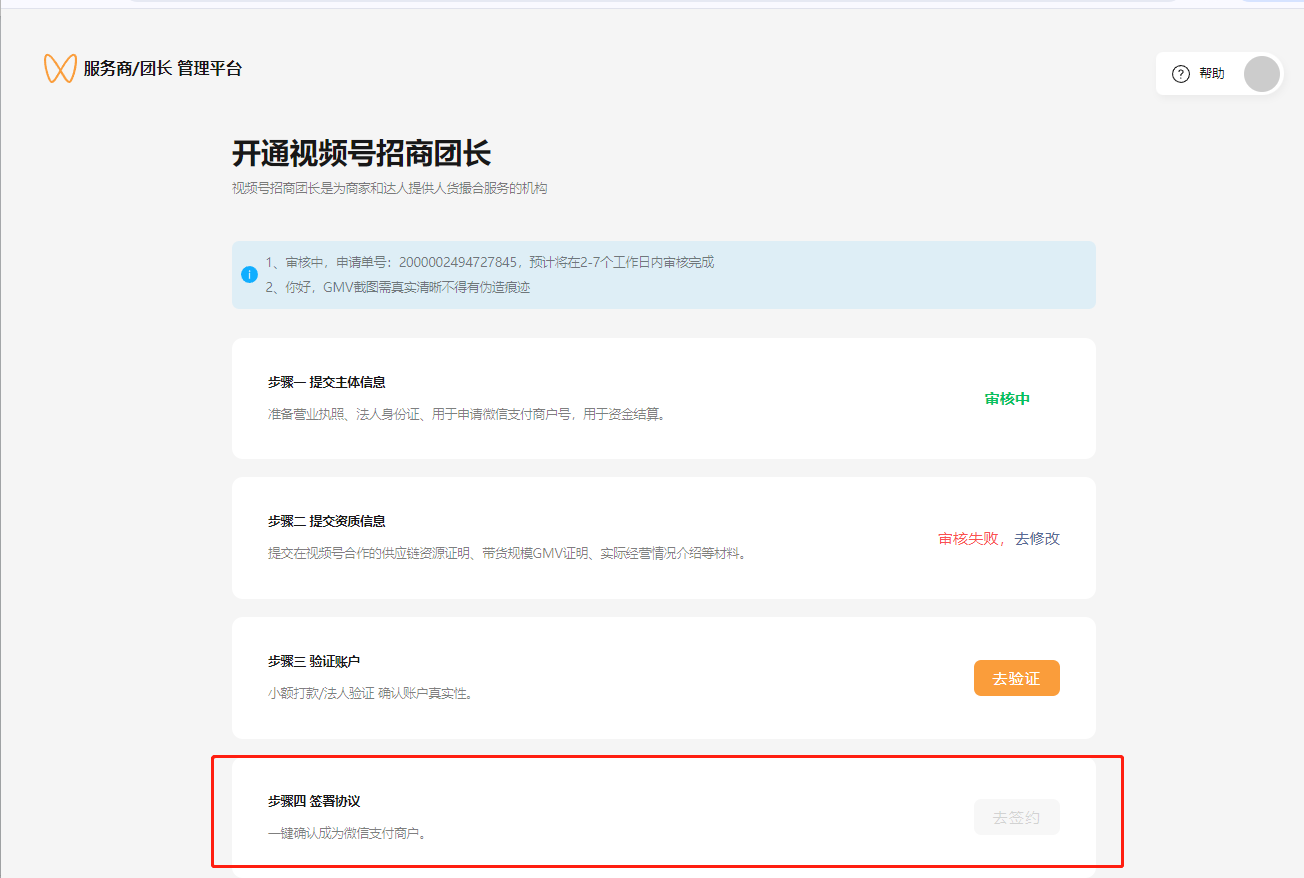This screenshot has height=878, width=1304.
Task: Click step three description 小额打款/法人验证
Action: (x=370, y=692)
